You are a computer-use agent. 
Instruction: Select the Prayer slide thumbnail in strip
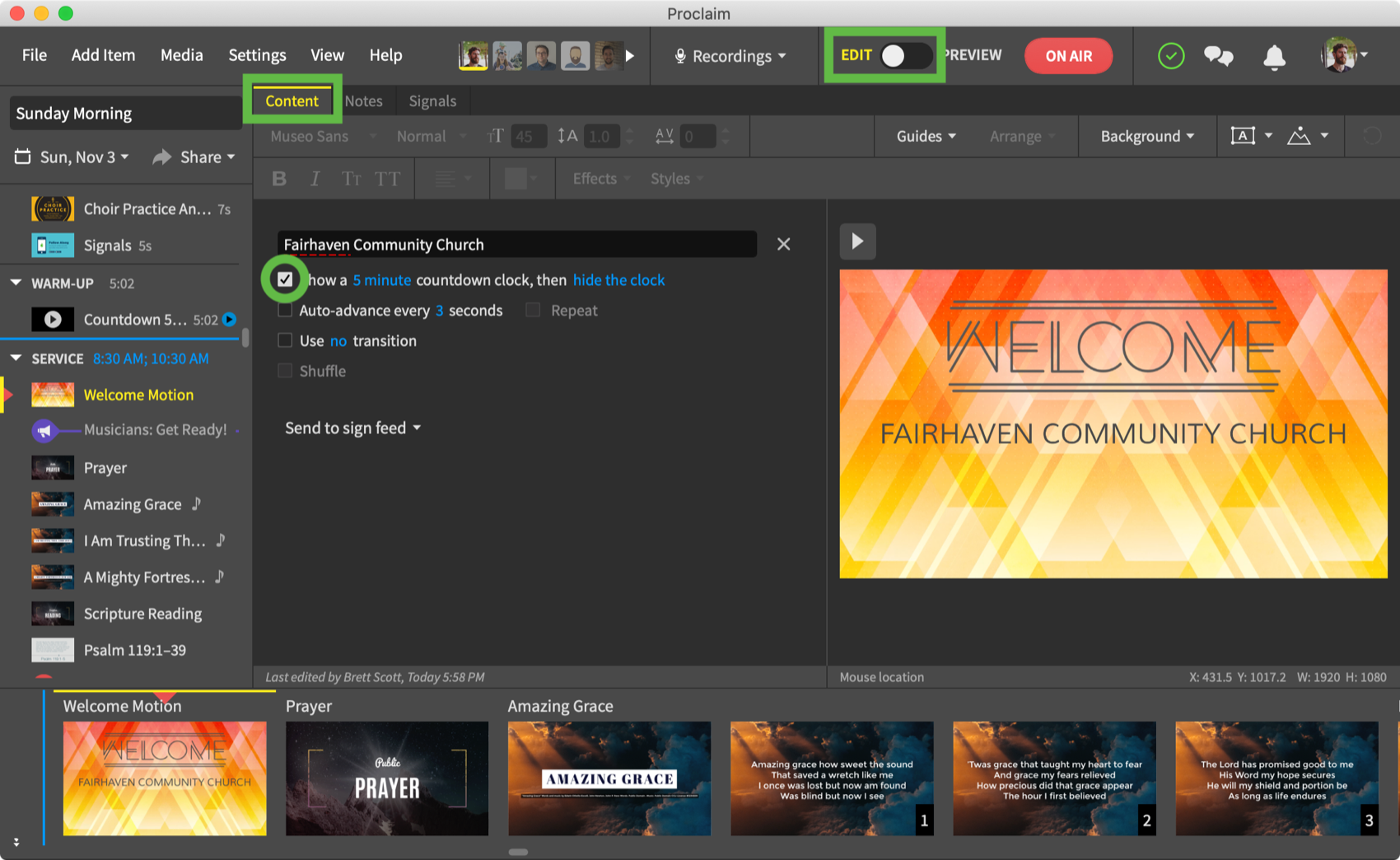click(387, 778)
